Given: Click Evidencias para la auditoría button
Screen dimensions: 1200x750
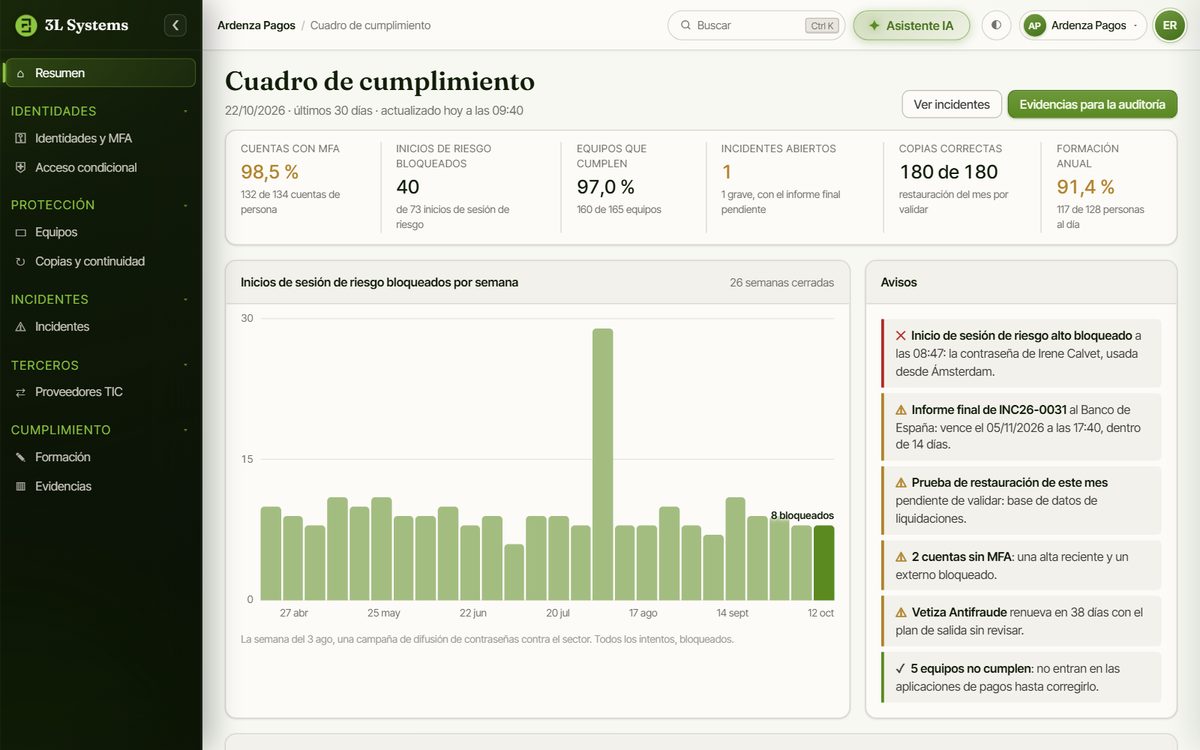Looking at the screenshot, I should (x=1092, y=104).
